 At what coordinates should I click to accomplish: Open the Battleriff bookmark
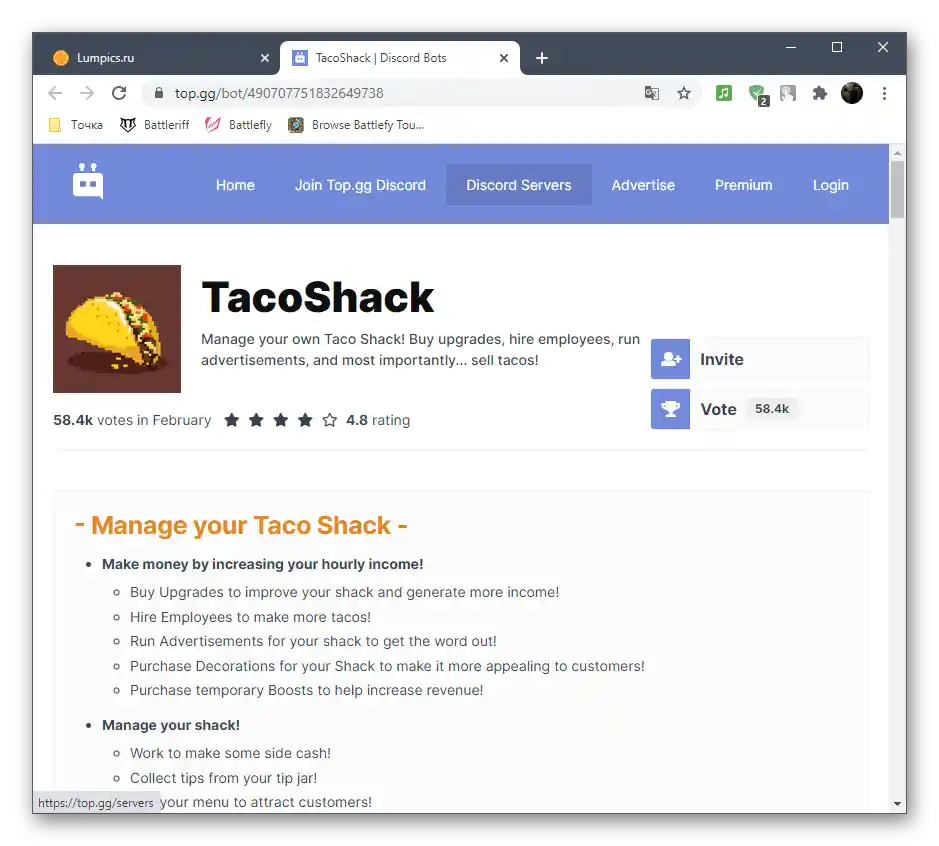pyautogui.click(x=155, y=125)
